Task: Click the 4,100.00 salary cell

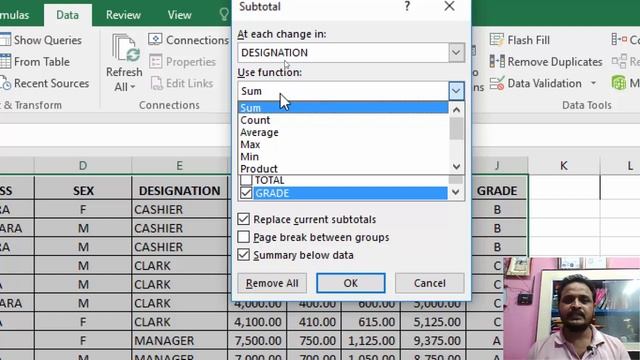Action: (x=258, y=322)
